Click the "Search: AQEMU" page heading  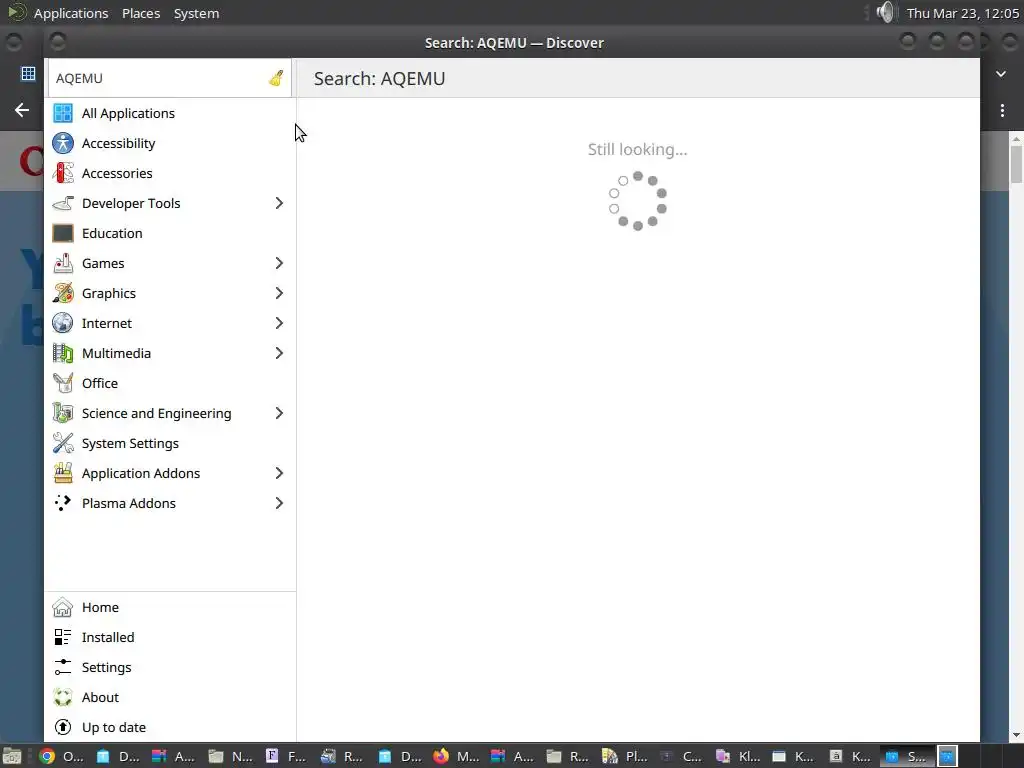pos(379,78)
